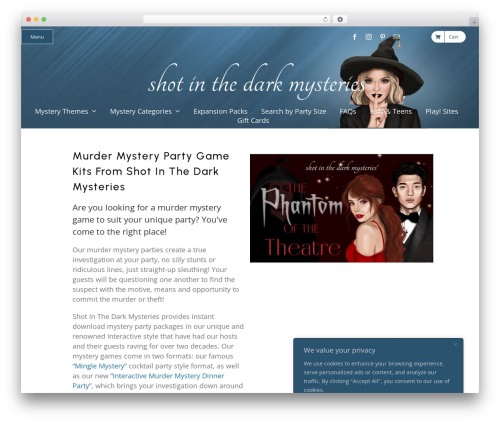Click the email envelope icon
Screen dimensions: 500x423
pos(396,37)
